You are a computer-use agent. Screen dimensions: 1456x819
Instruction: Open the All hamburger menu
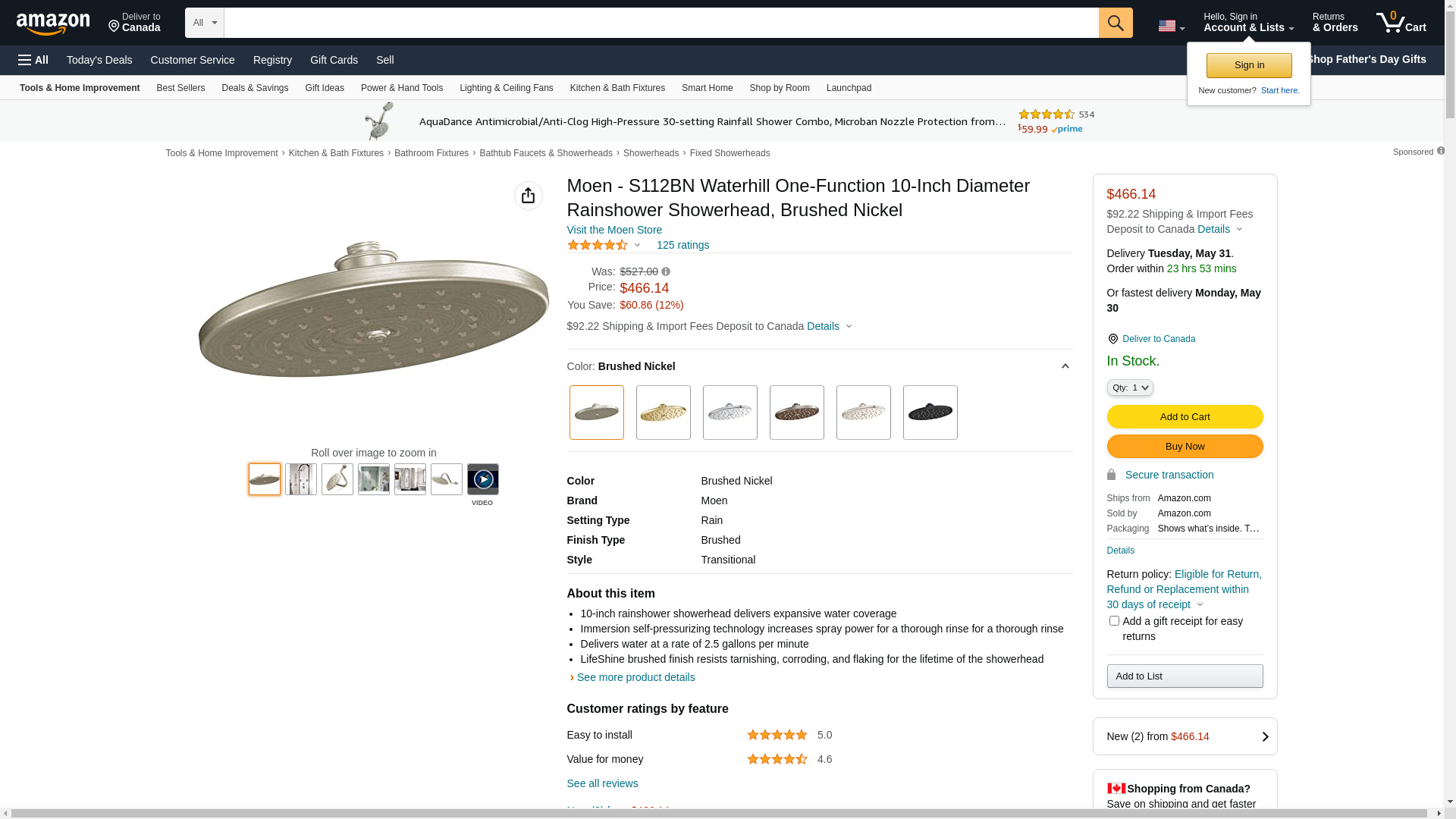pyautogui.click(x=33, y=60)
